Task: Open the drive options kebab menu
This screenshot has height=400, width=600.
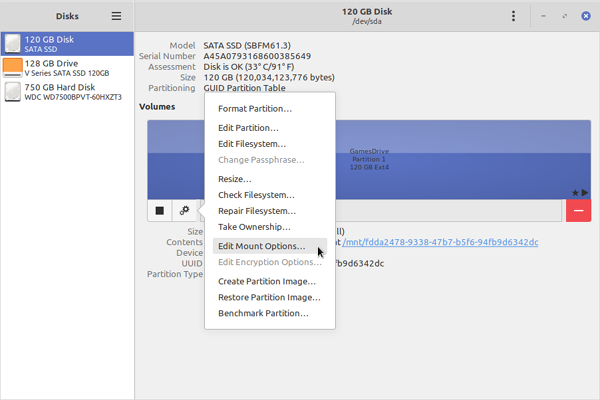Action: 513,16
